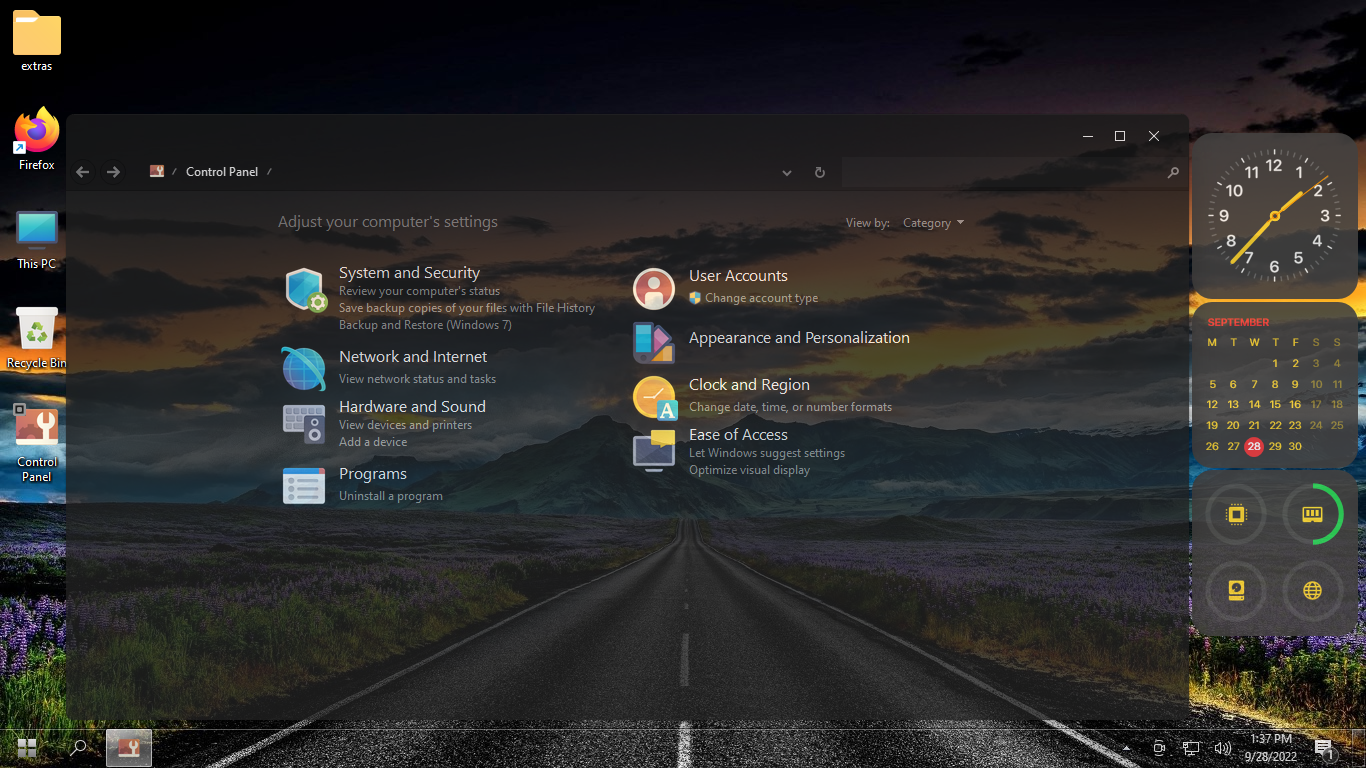Select the Programs category icon
This screenshot has height=768, width=1366.
pyautogui.click(x=304, y=485)
